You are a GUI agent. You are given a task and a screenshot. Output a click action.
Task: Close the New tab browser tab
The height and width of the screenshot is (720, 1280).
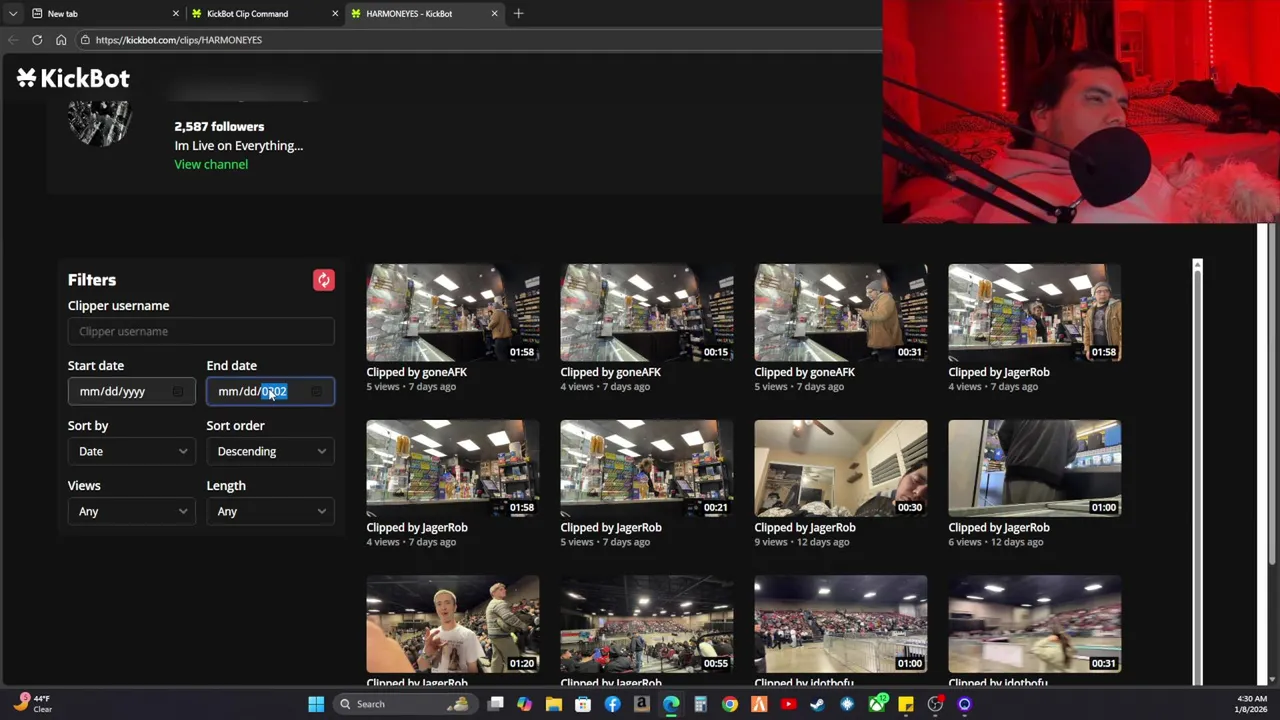click(175, 14)
